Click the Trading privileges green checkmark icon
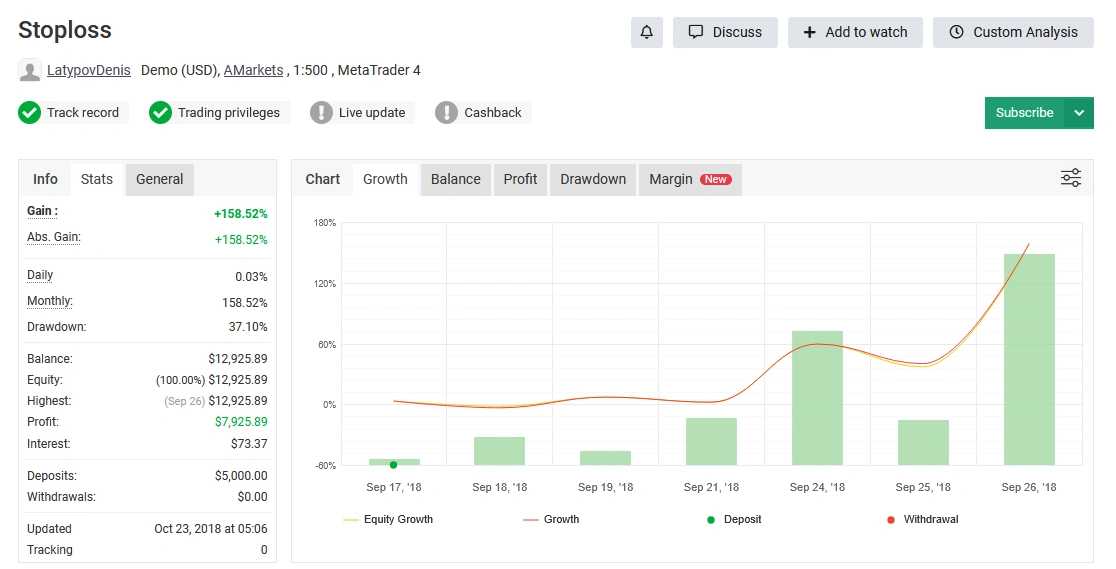This screenshot has width=1116, height=569. click(x=160, y=113)
